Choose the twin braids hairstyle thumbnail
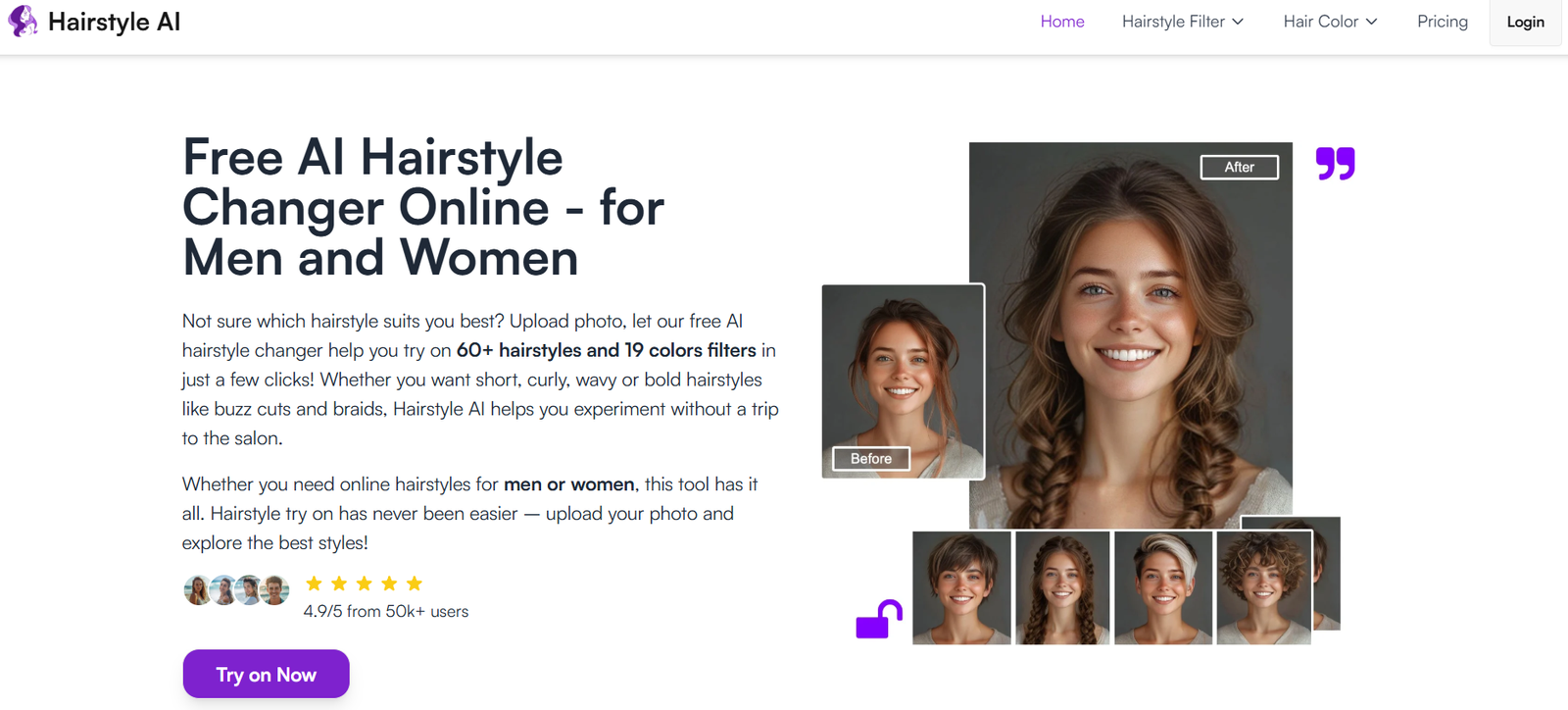This screenshot has width=1568, height=710. [x=1062, y=587]
